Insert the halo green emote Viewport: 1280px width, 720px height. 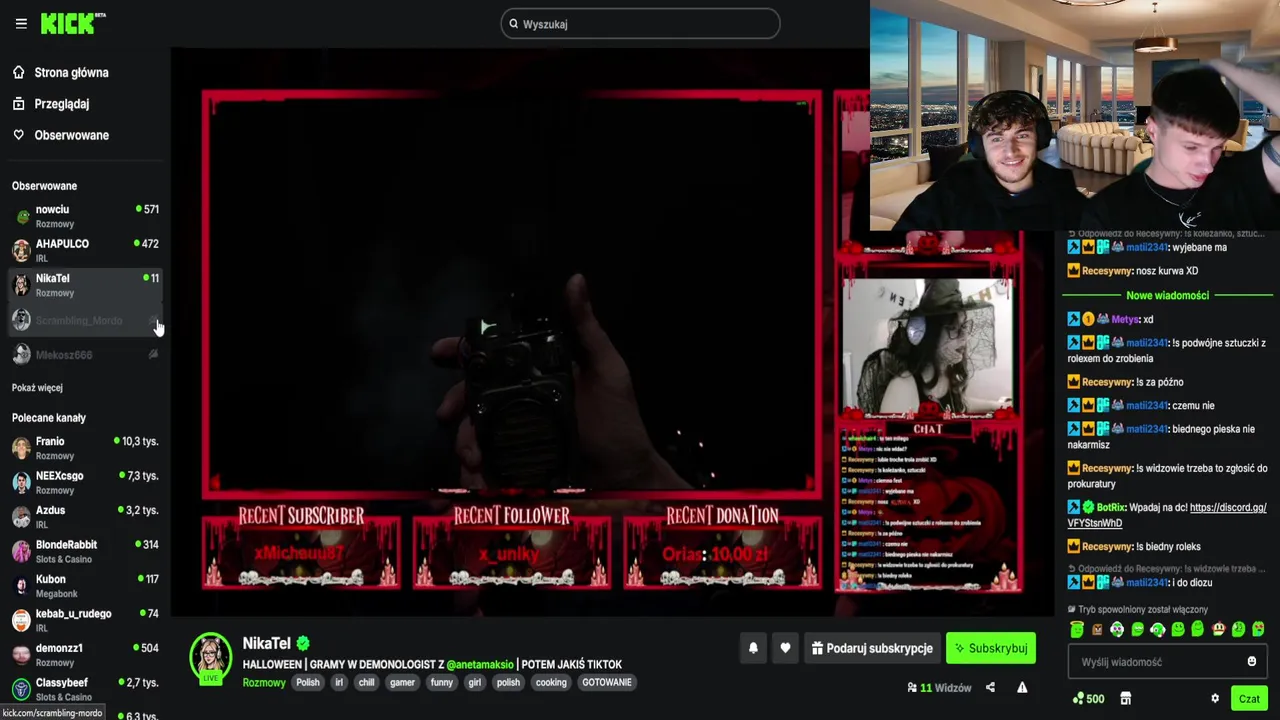[1077, 629]
